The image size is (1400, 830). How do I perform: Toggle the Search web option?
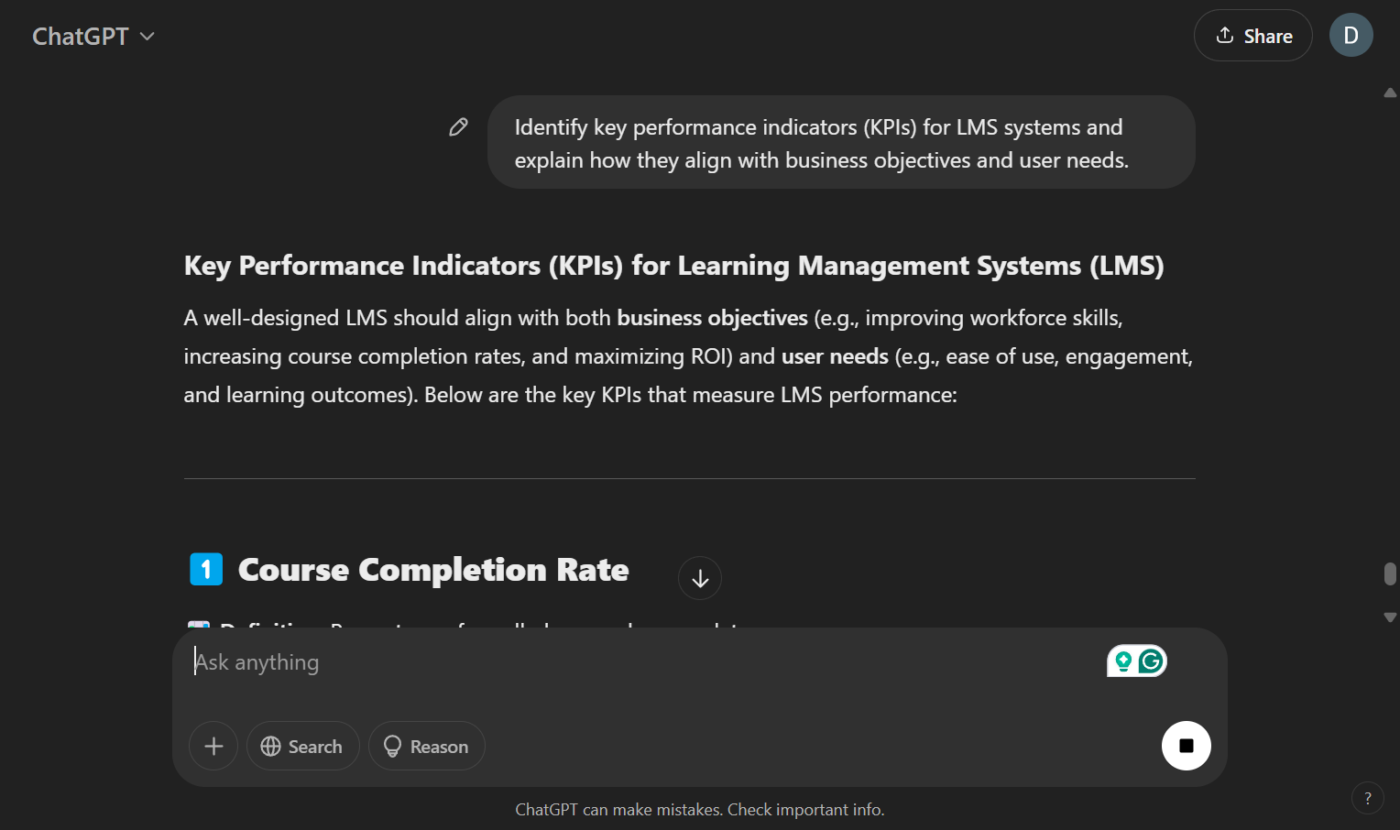click(302, 746)
